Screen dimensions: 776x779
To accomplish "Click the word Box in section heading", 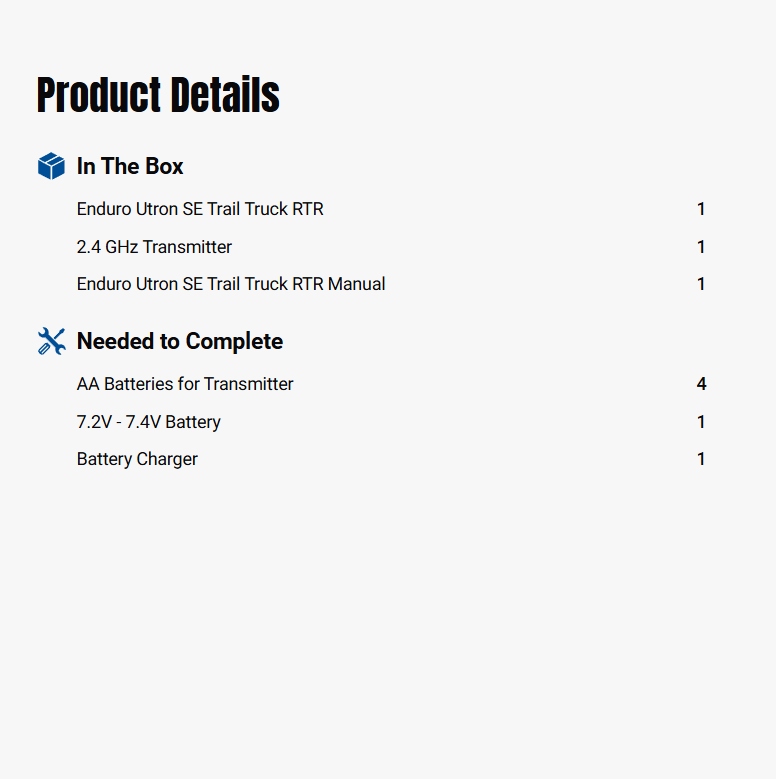I will (164, 166).
